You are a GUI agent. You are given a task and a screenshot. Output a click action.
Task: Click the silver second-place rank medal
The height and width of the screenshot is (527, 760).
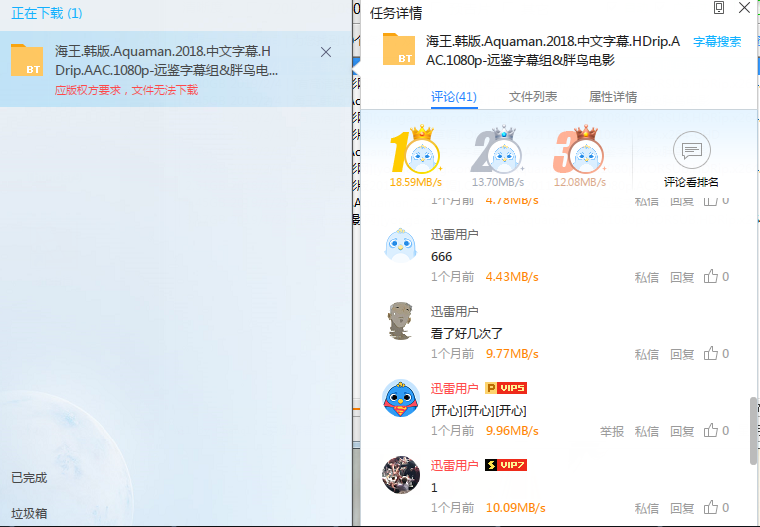pos(497,152)
